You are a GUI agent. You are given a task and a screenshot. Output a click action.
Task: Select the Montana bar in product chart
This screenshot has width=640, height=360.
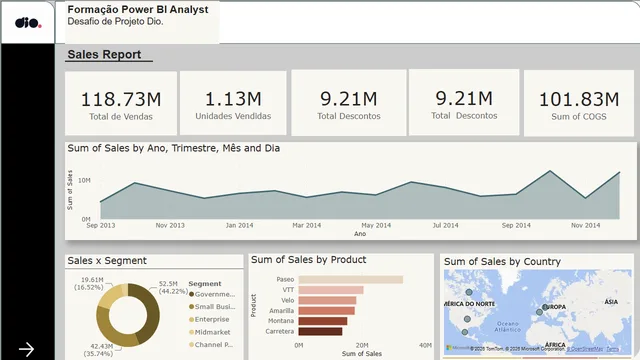pos(323,321)
